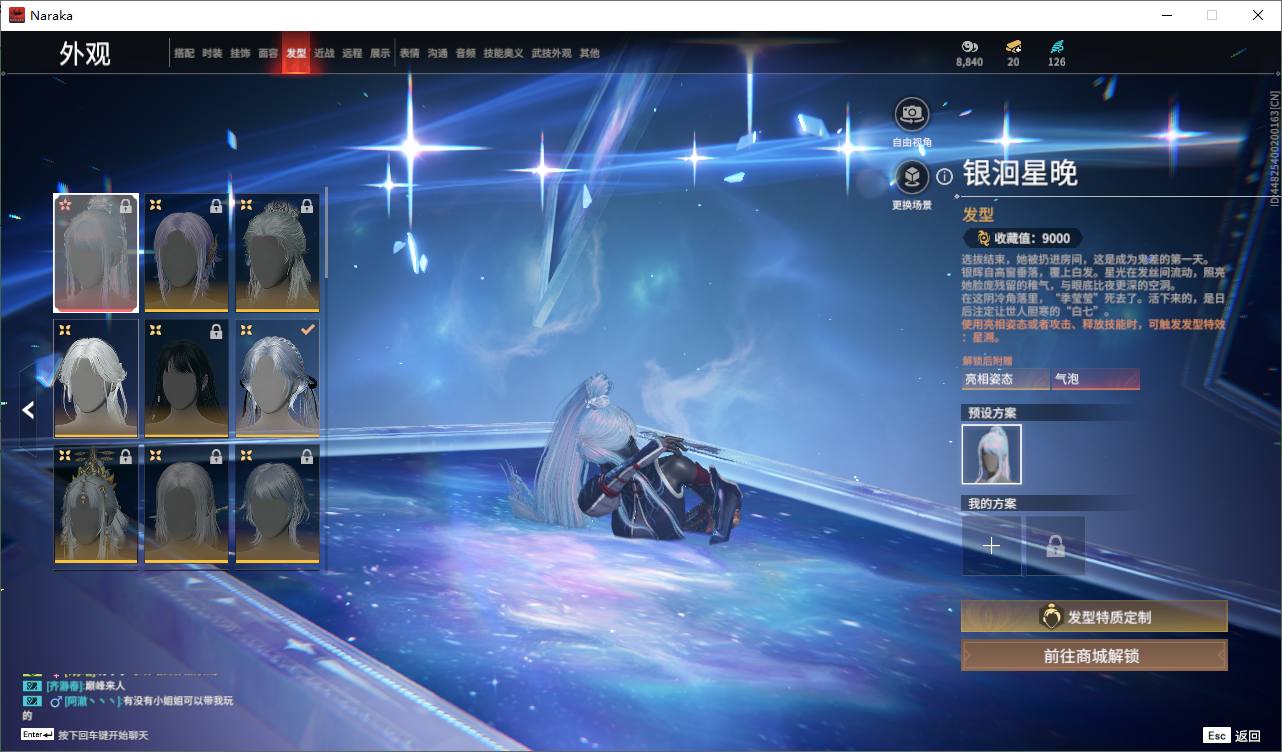The width and height of the screenshot is (1282, 752).
Task: Open the 面容 tab
Action: (x=268, y=53)
